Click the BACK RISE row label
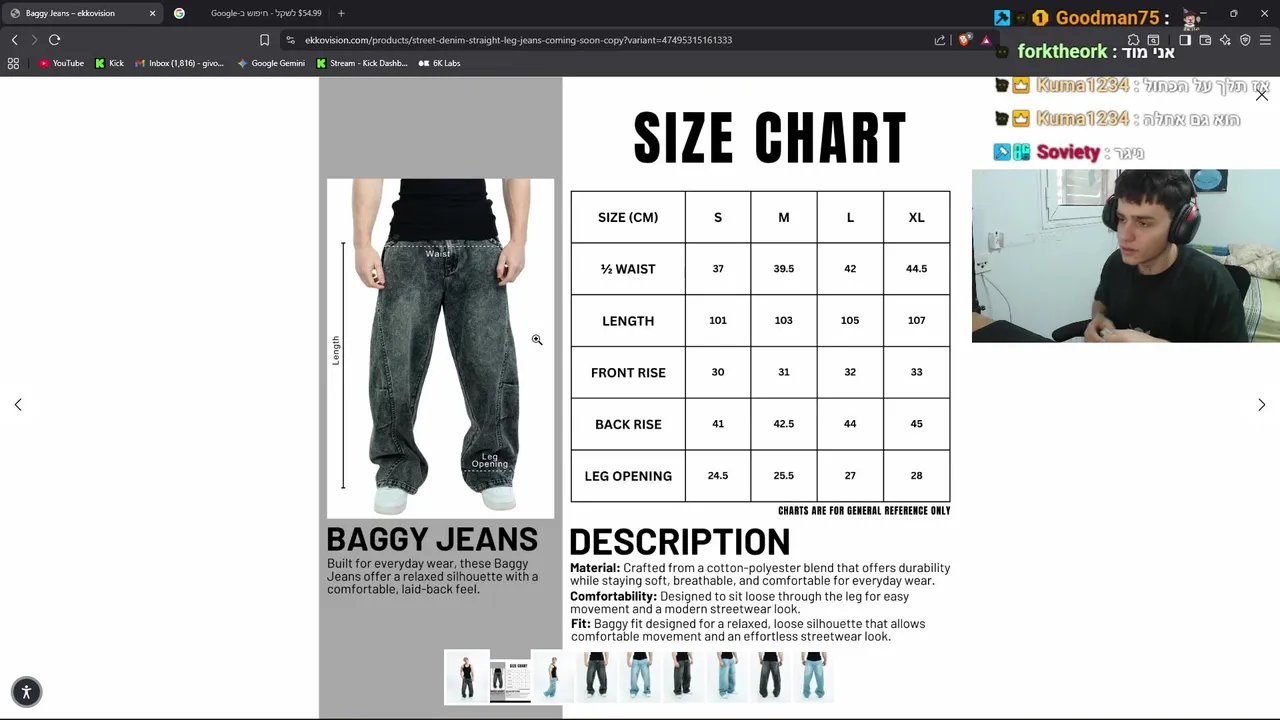 click(628, 425)
